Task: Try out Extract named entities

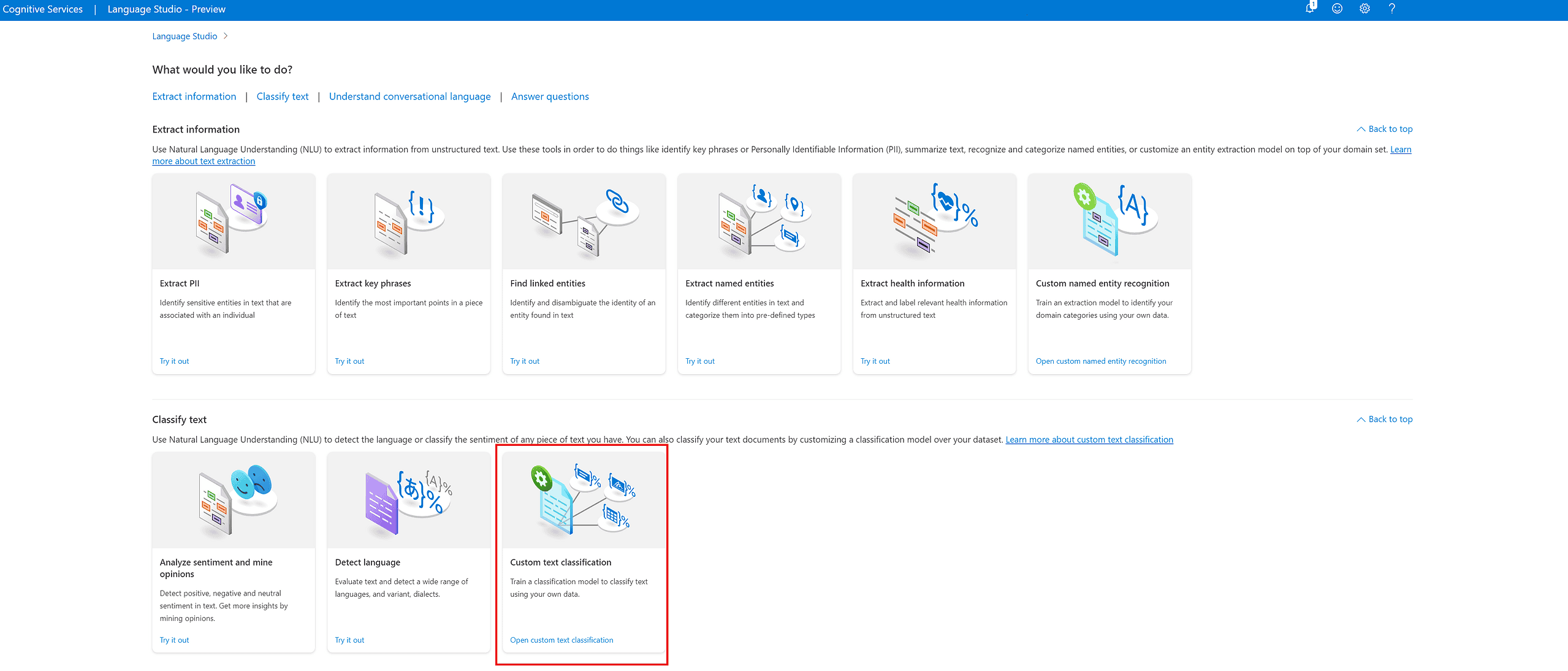Action: pyautogui.click(x=699, y=361)
